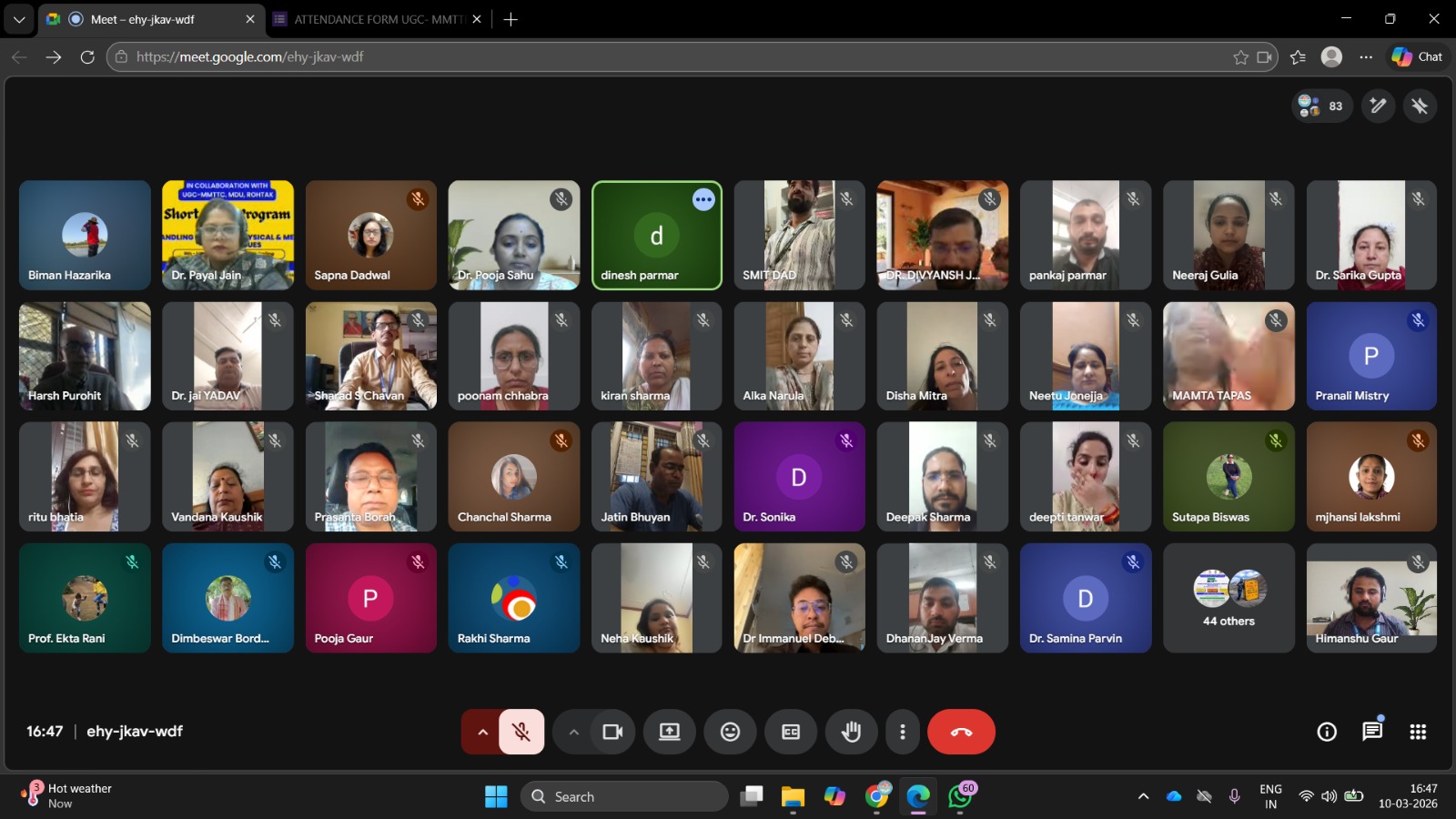The image size is (1456, 819).
Task: Switch to ATTENDANCE FORM UGC-MMTTC tab
Action: click(x=378, y=19)
